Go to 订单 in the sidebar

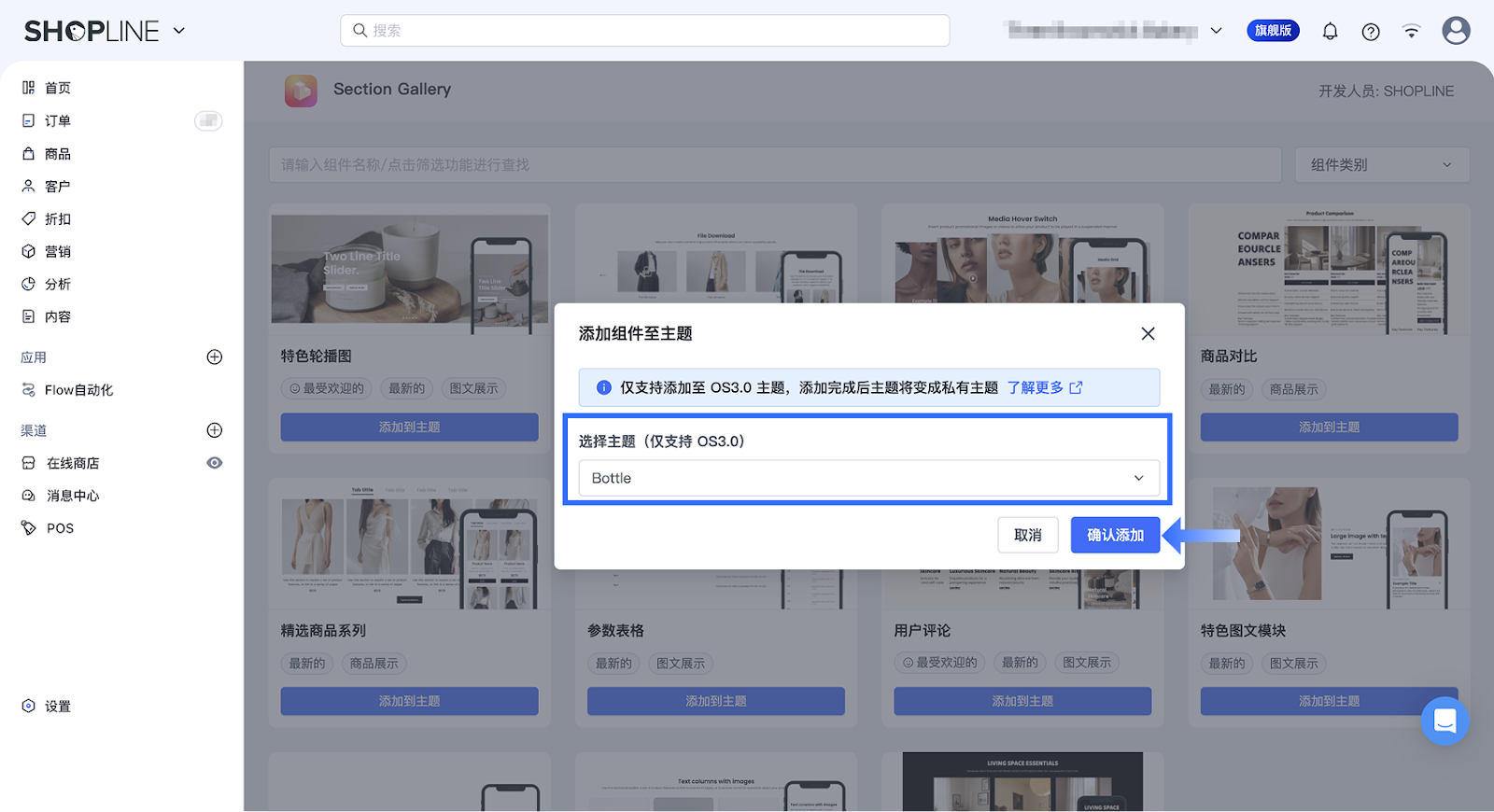pos(58,120)
